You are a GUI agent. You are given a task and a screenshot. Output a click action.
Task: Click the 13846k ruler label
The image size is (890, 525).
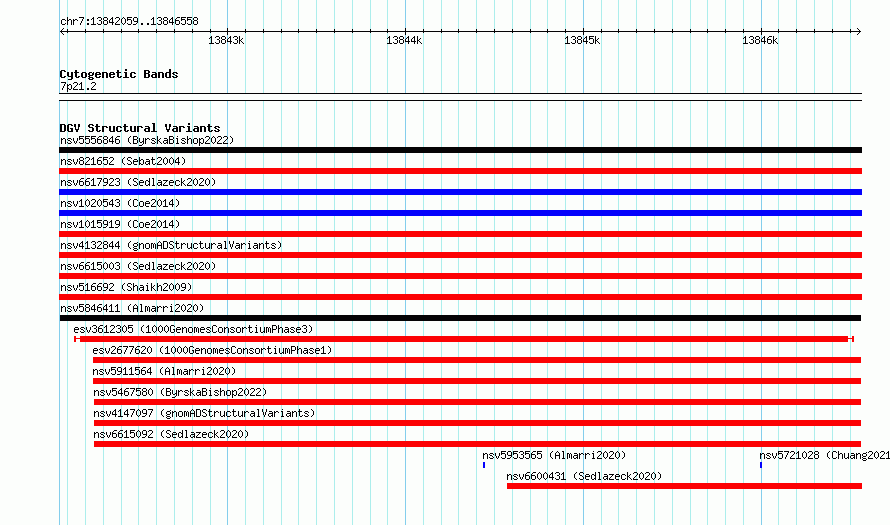[760, 40]
